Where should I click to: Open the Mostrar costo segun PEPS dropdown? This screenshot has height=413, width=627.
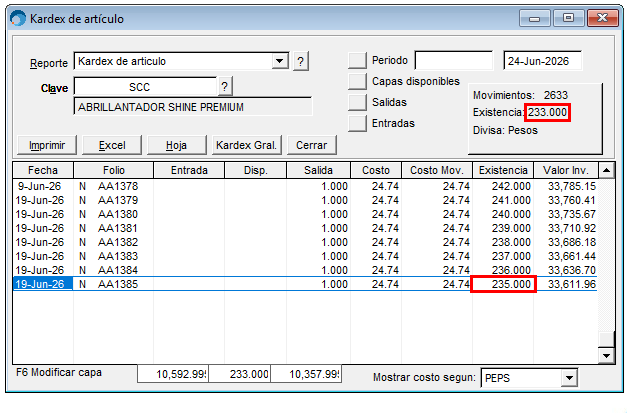click(x=569, y=378)
